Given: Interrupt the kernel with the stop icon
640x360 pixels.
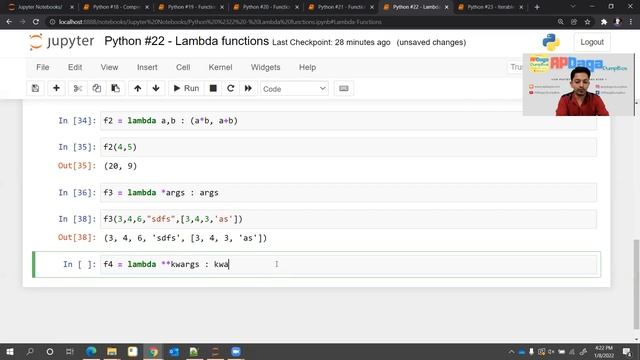Looking at the screenshot, I should point(213,89).
